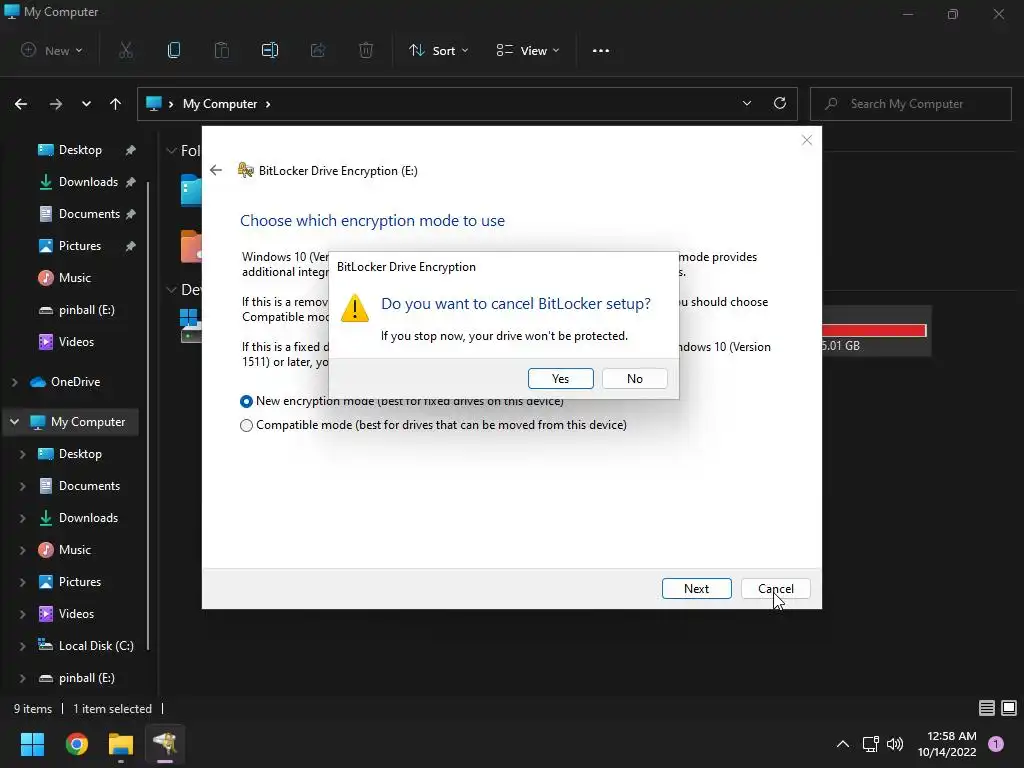1024x768 pixels.
Task: Click No to continue BitLocker setup
Action: (x=635, y=379)
